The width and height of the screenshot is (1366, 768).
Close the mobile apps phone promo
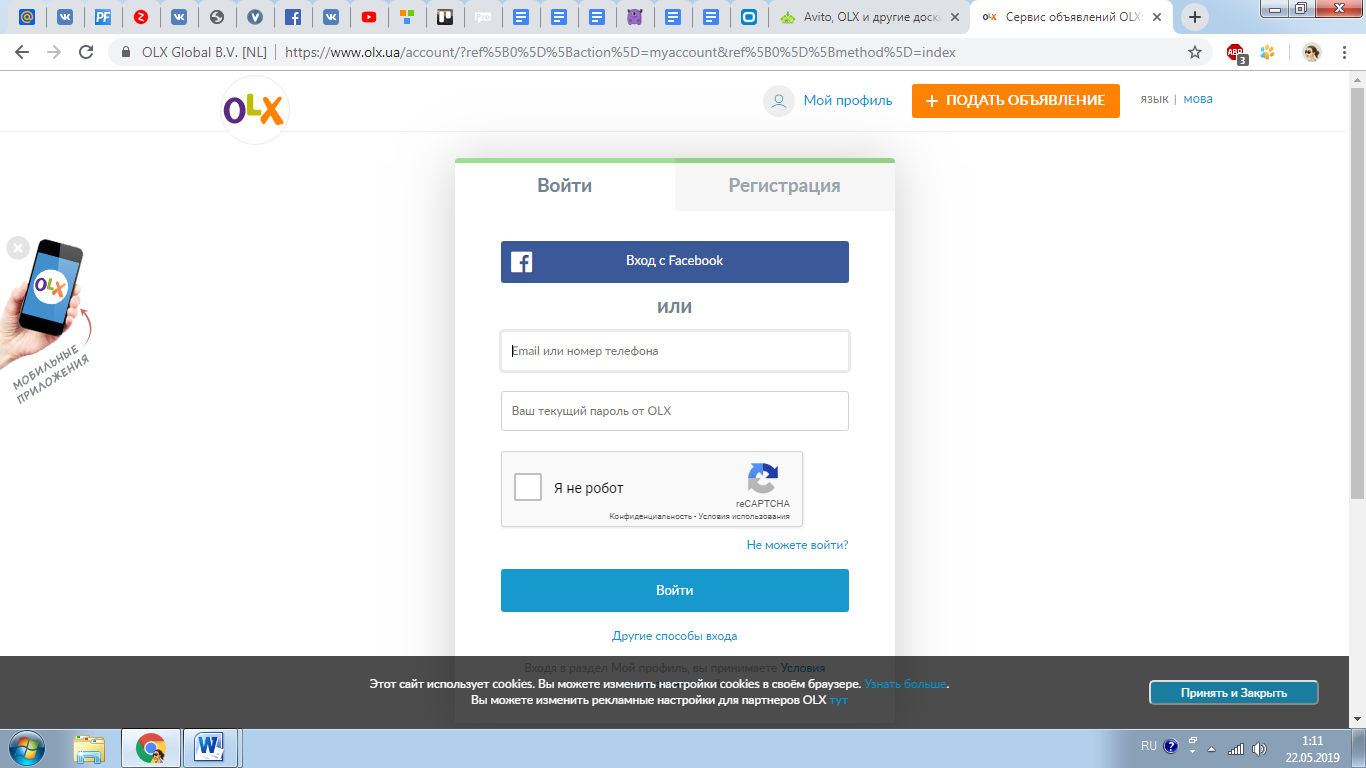point(18,248)
